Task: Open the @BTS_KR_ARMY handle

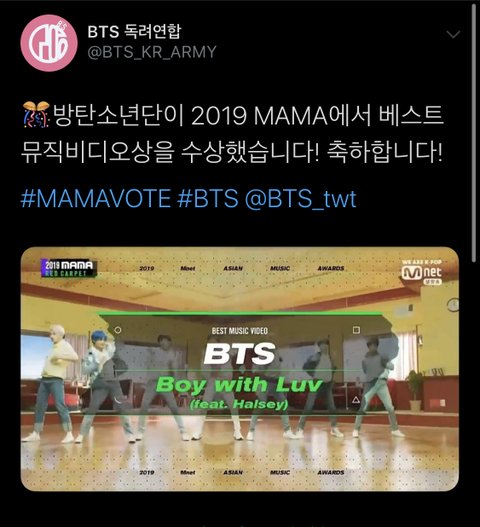Action: [152, 52]
